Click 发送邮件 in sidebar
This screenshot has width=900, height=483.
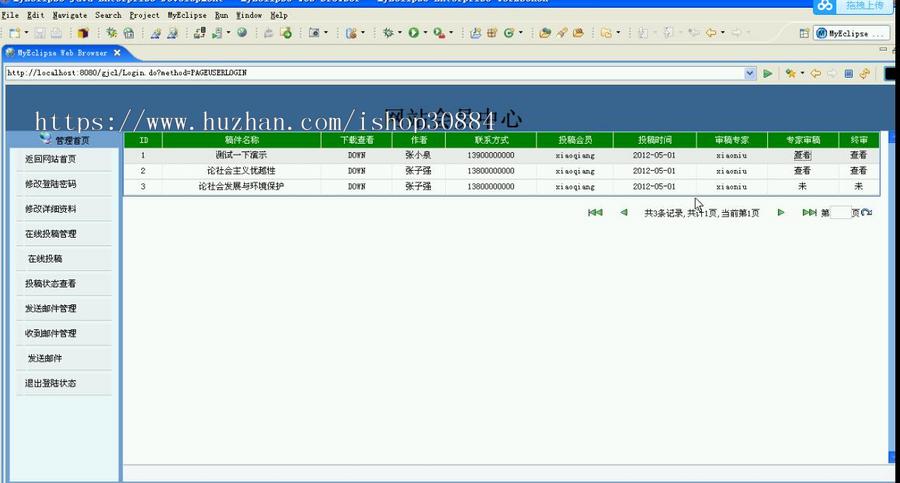pos(45,358)
